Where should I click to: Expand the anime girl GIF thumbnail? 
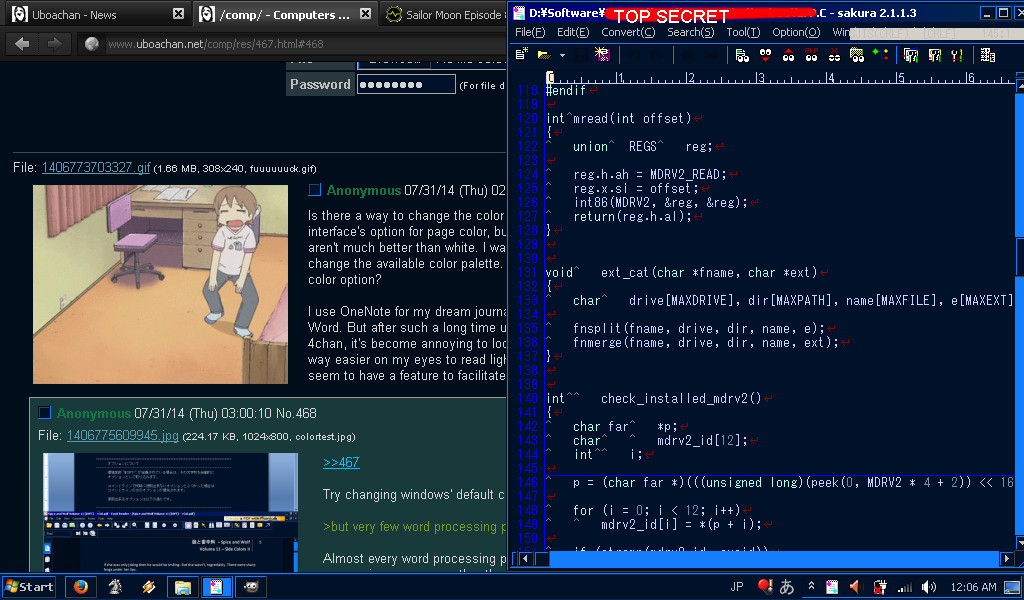click(161, 284)
